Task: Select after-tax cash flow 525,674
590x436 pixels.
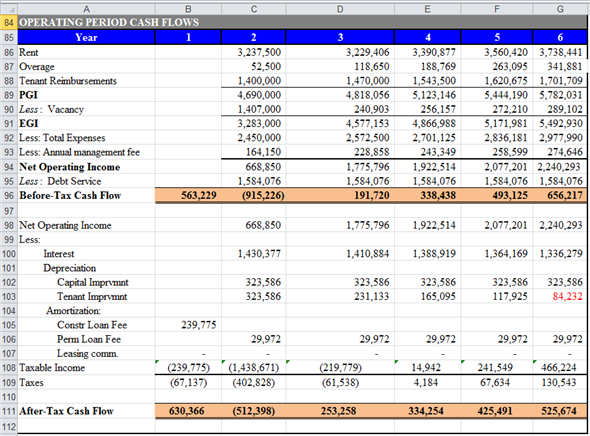Action: [x=560, y=411]
